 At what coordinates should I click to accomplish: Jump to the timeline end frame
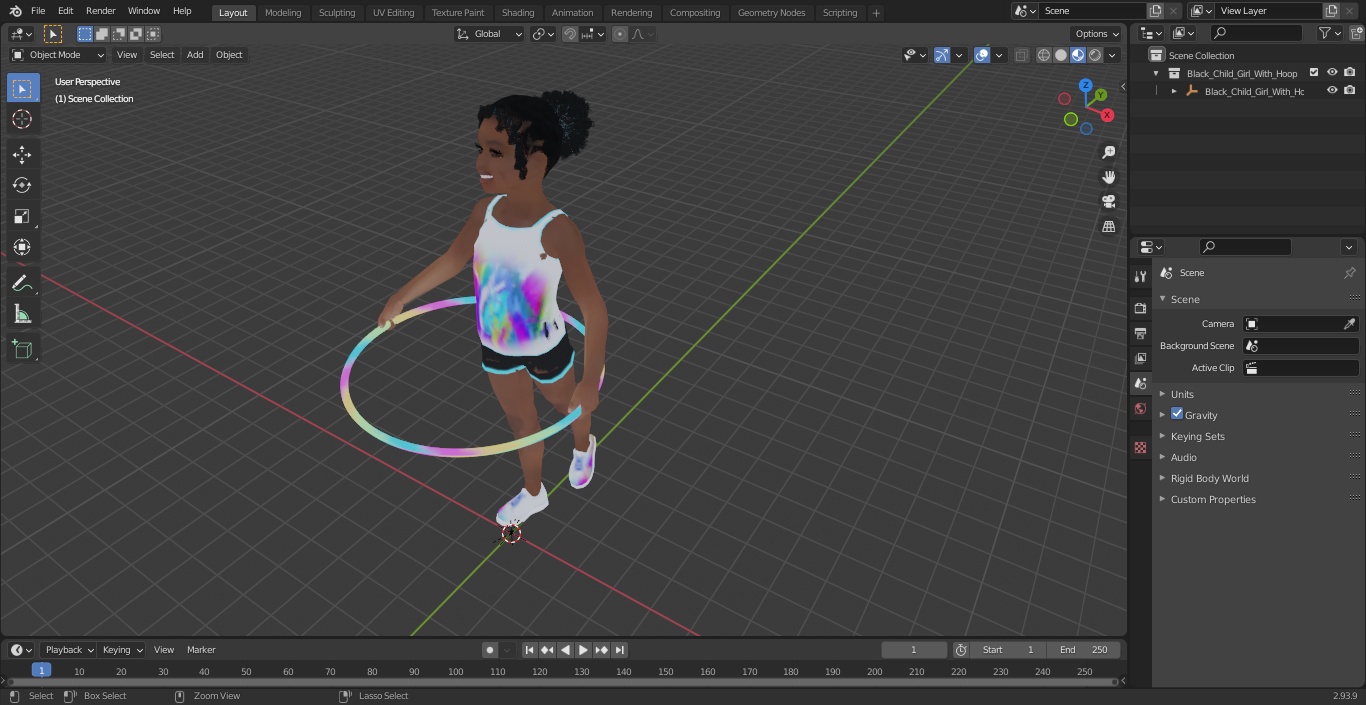coord(620,650)
